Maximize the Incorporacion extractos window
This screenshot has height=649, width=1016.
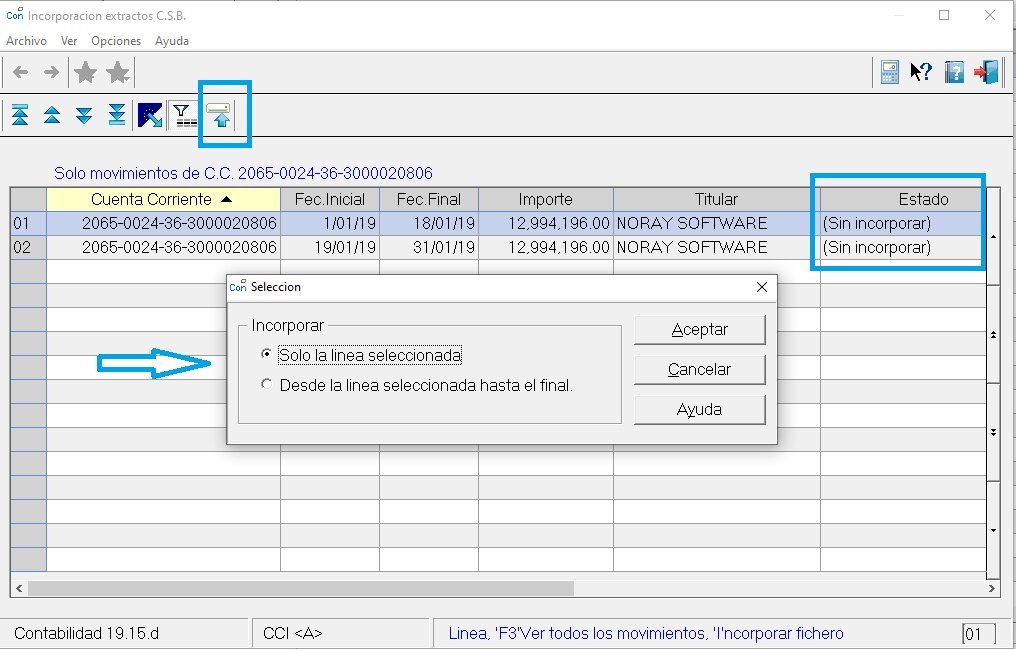944,15
